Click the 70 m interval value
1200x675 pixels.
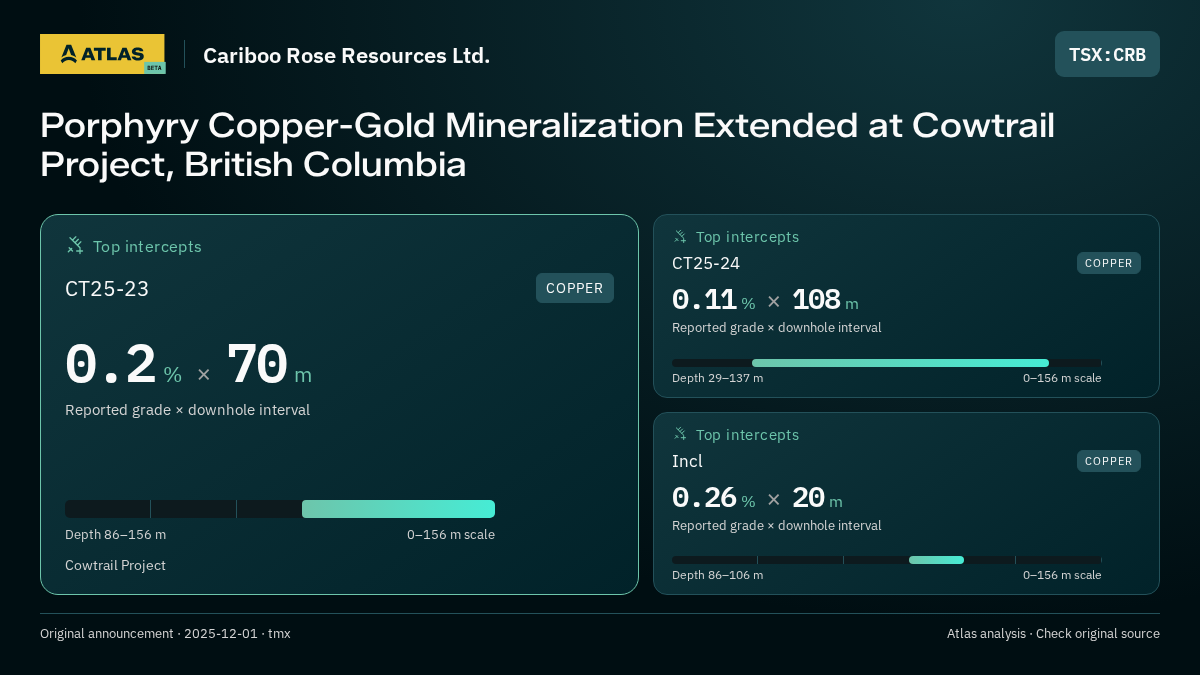pyautogui.click(x=269, y=366)
